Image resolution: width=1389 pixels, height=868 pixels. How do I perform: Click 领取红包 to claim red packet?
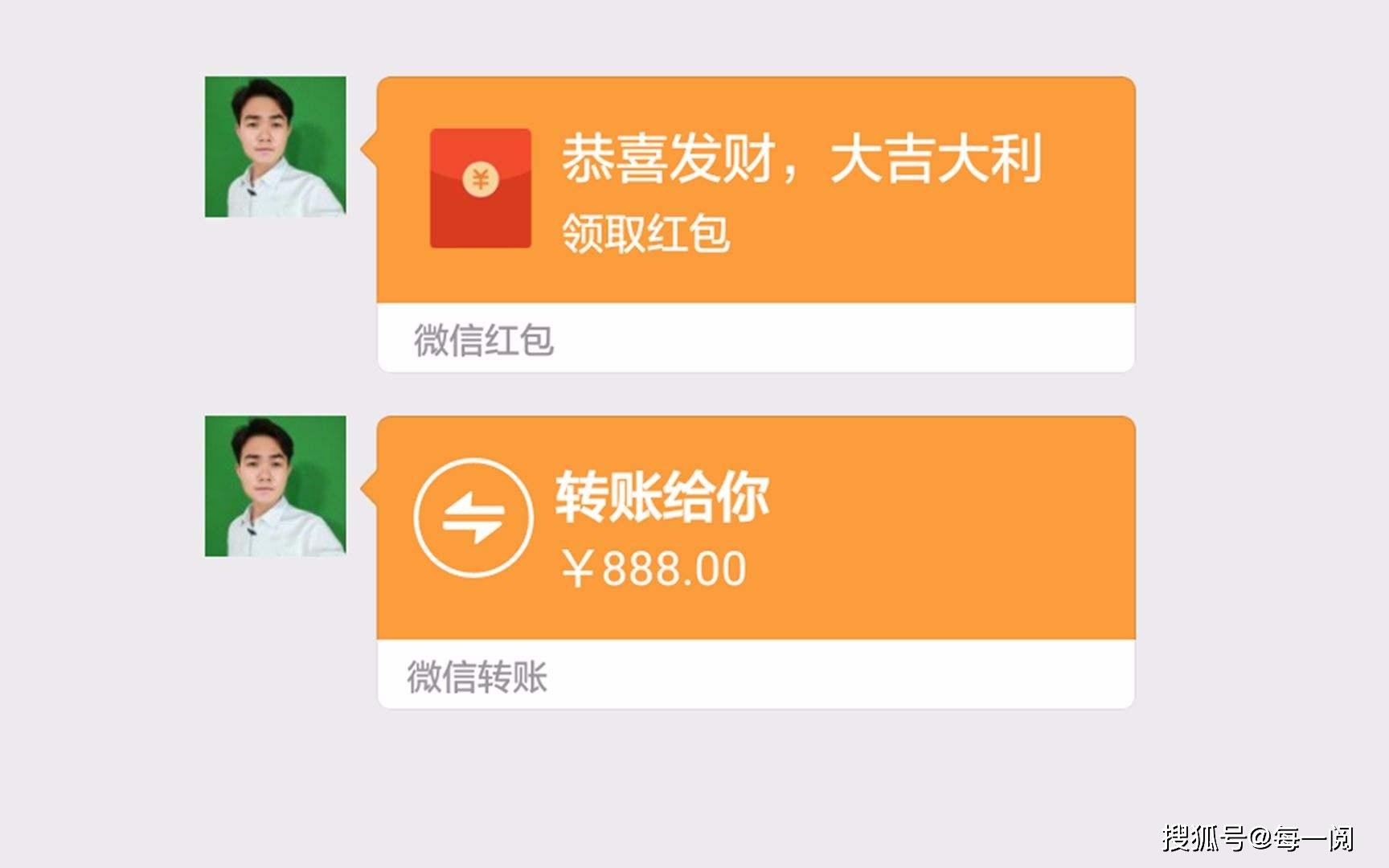click(645, 234)
